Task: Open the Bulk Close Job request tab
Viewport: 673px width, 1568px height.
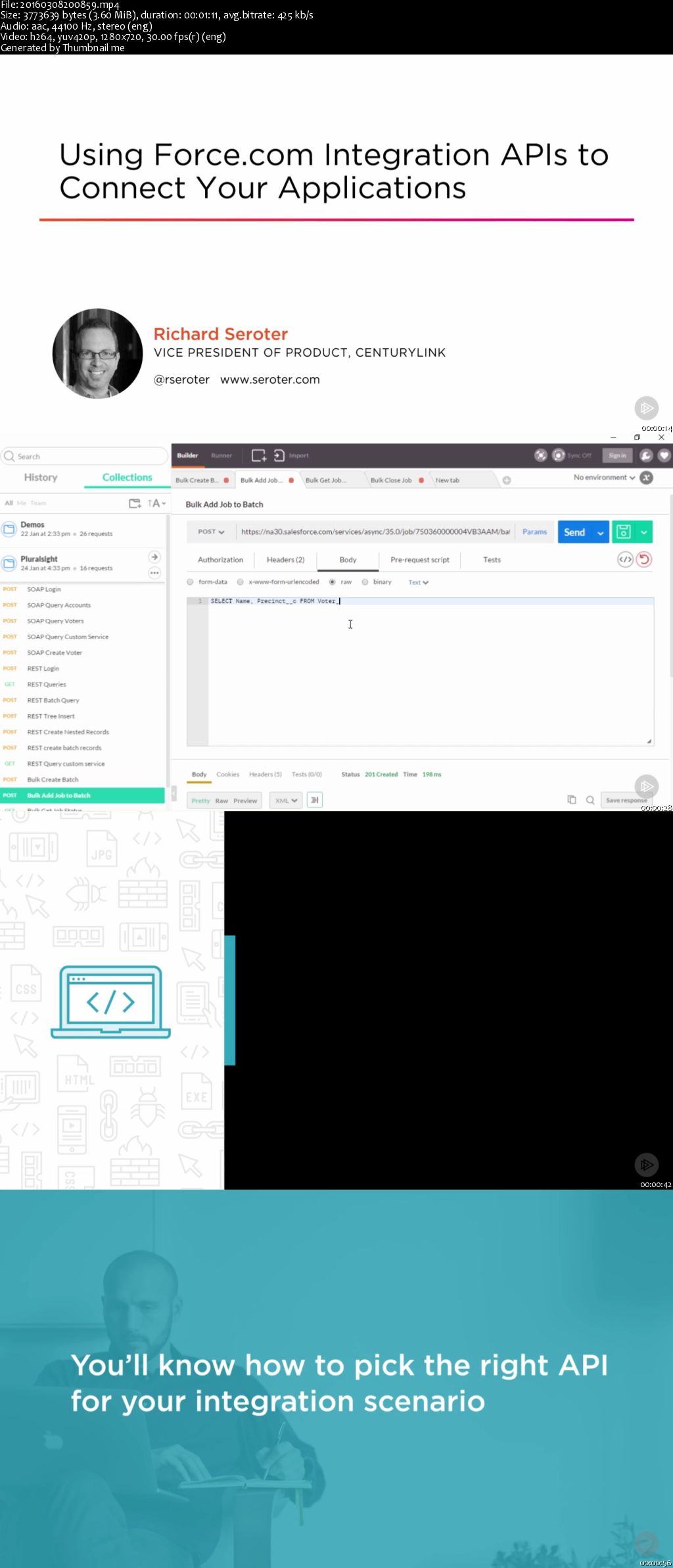Action: (394, 480)
